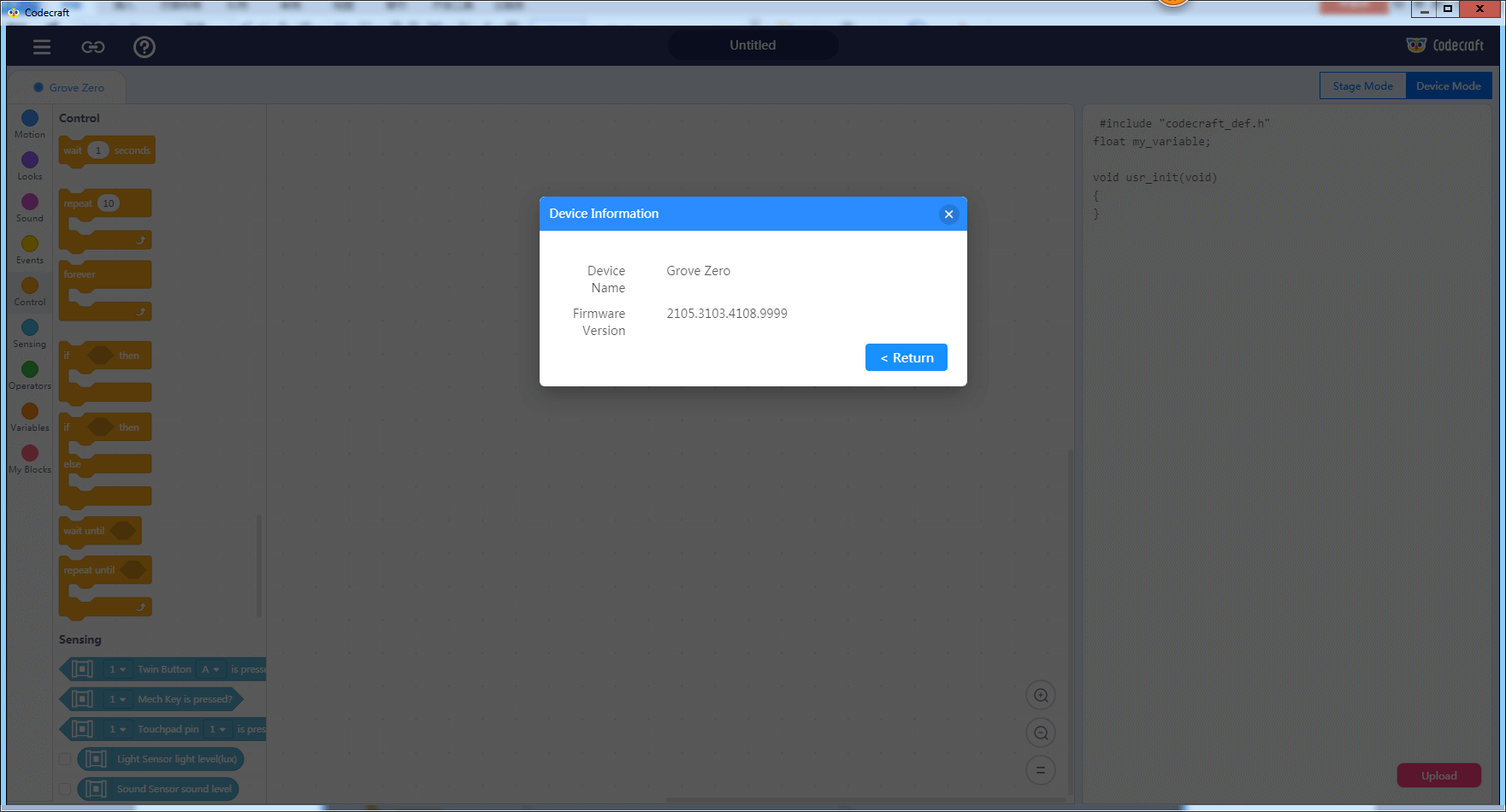Open Touchpad pin number dropdown

point(217,729)
